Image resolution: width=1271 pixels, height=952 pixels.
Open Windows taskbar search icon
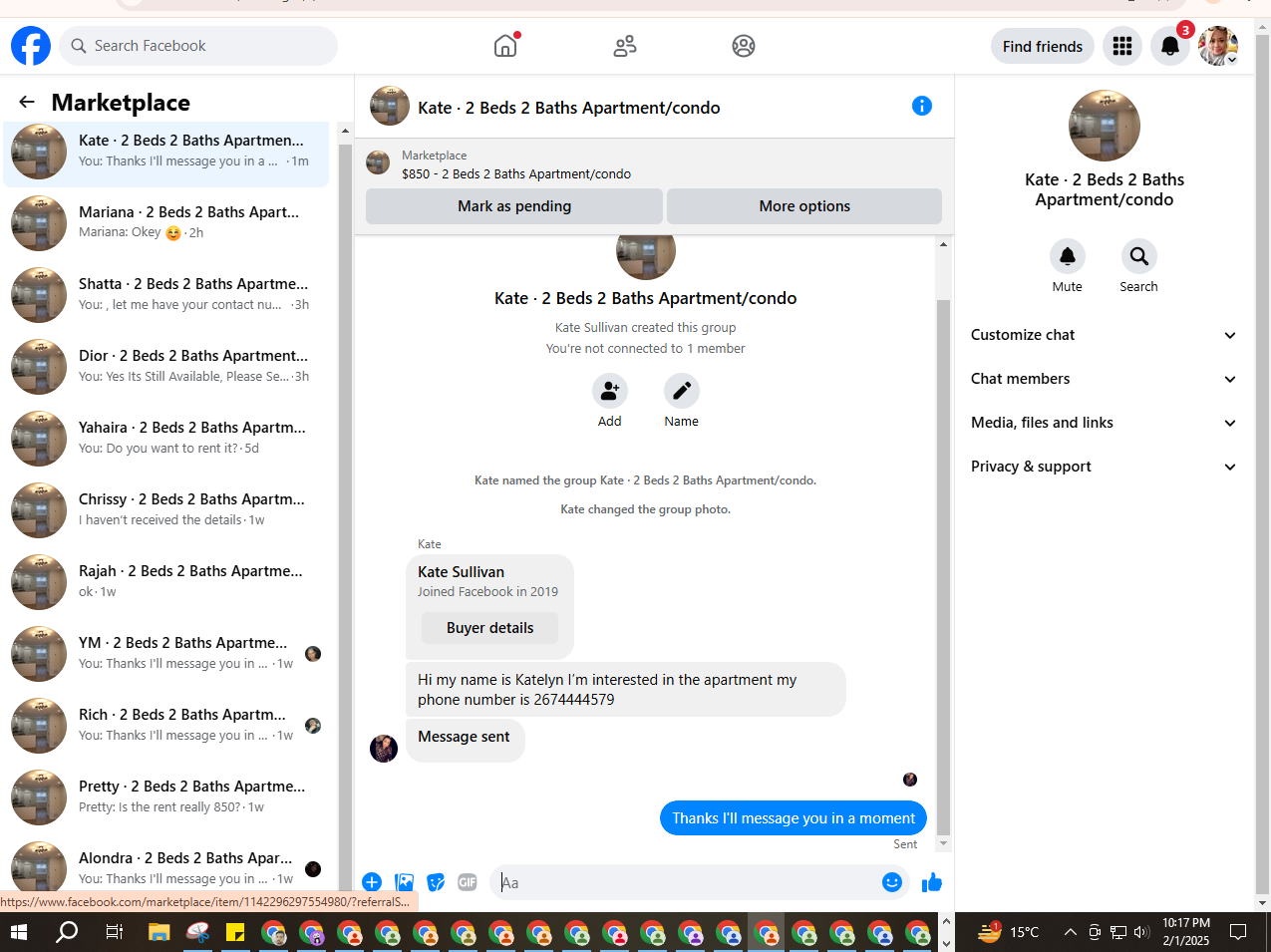coord(67,932)
